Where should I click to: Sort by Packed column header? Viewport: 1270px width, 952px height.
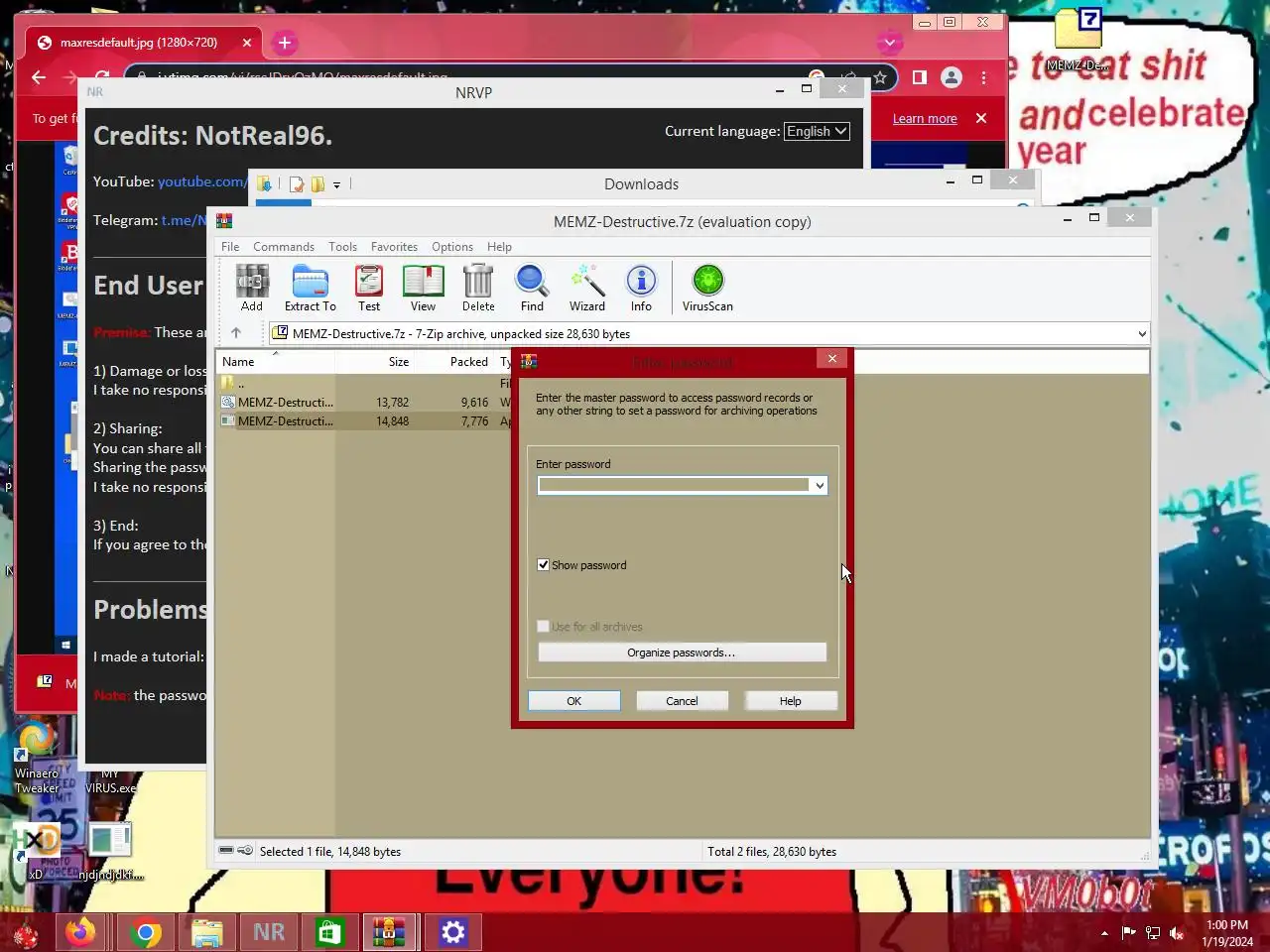pyautogui.click(x=454, y=362)
